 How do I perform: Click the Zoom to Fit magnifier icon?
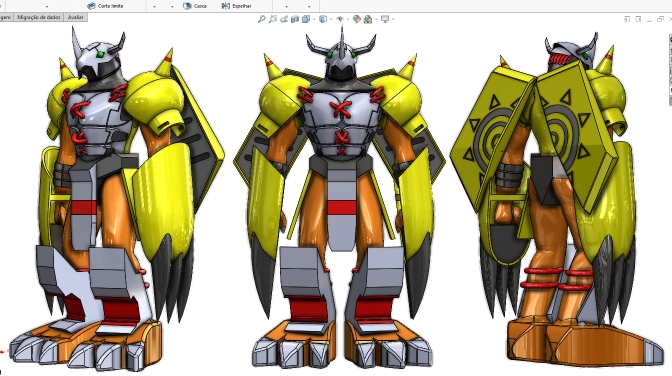(261, 19)
